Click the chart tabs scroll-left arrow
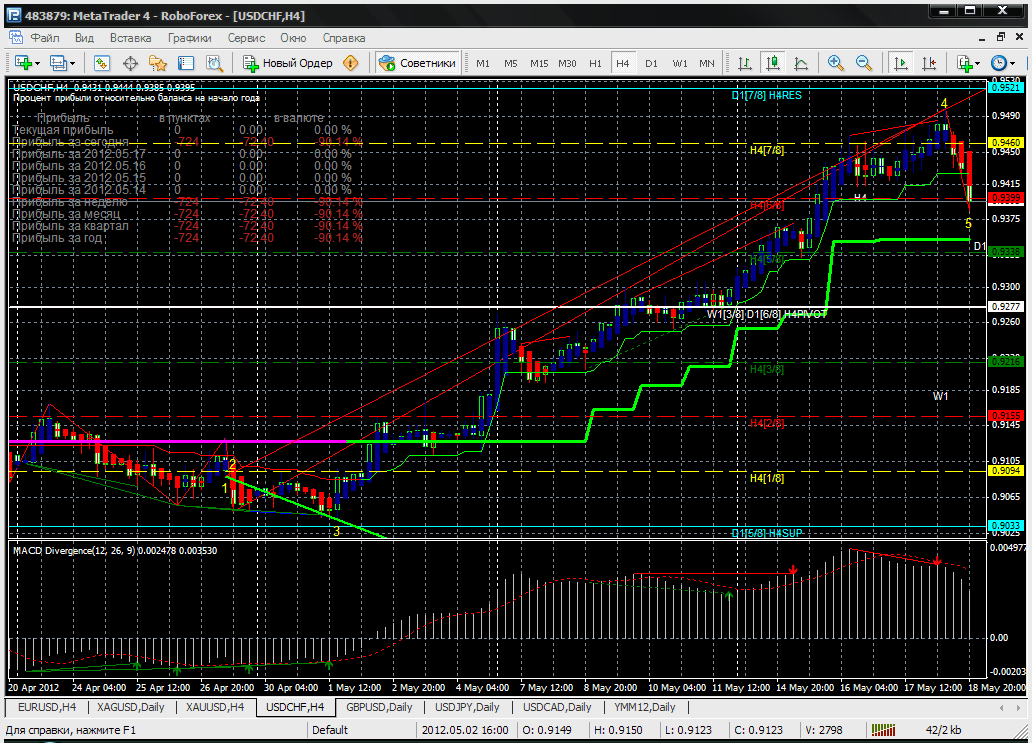 pos(1001,707)
